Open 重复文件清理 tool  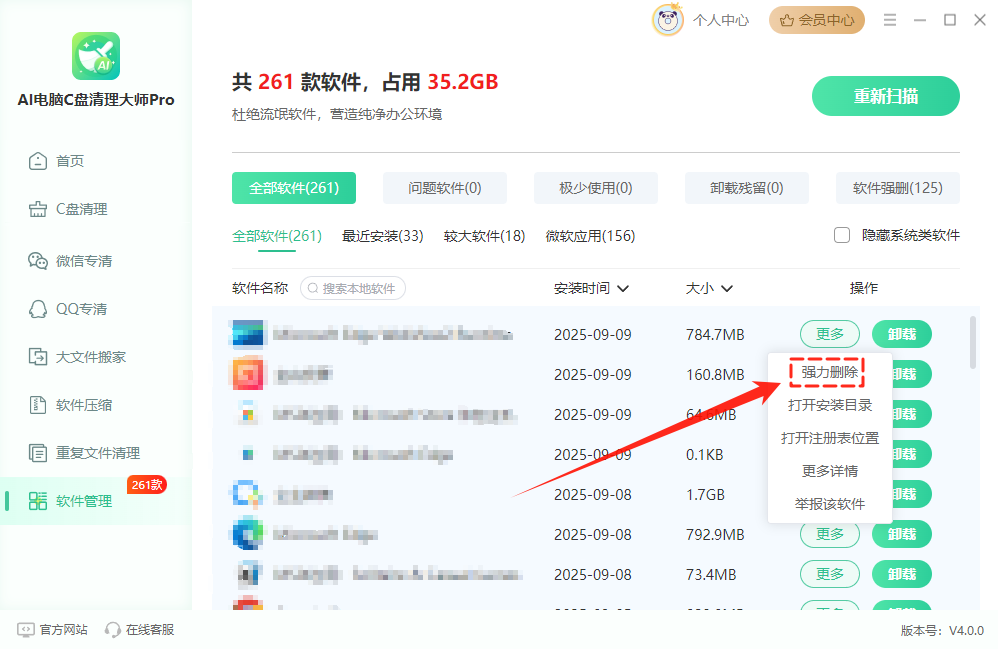(84, 453)
